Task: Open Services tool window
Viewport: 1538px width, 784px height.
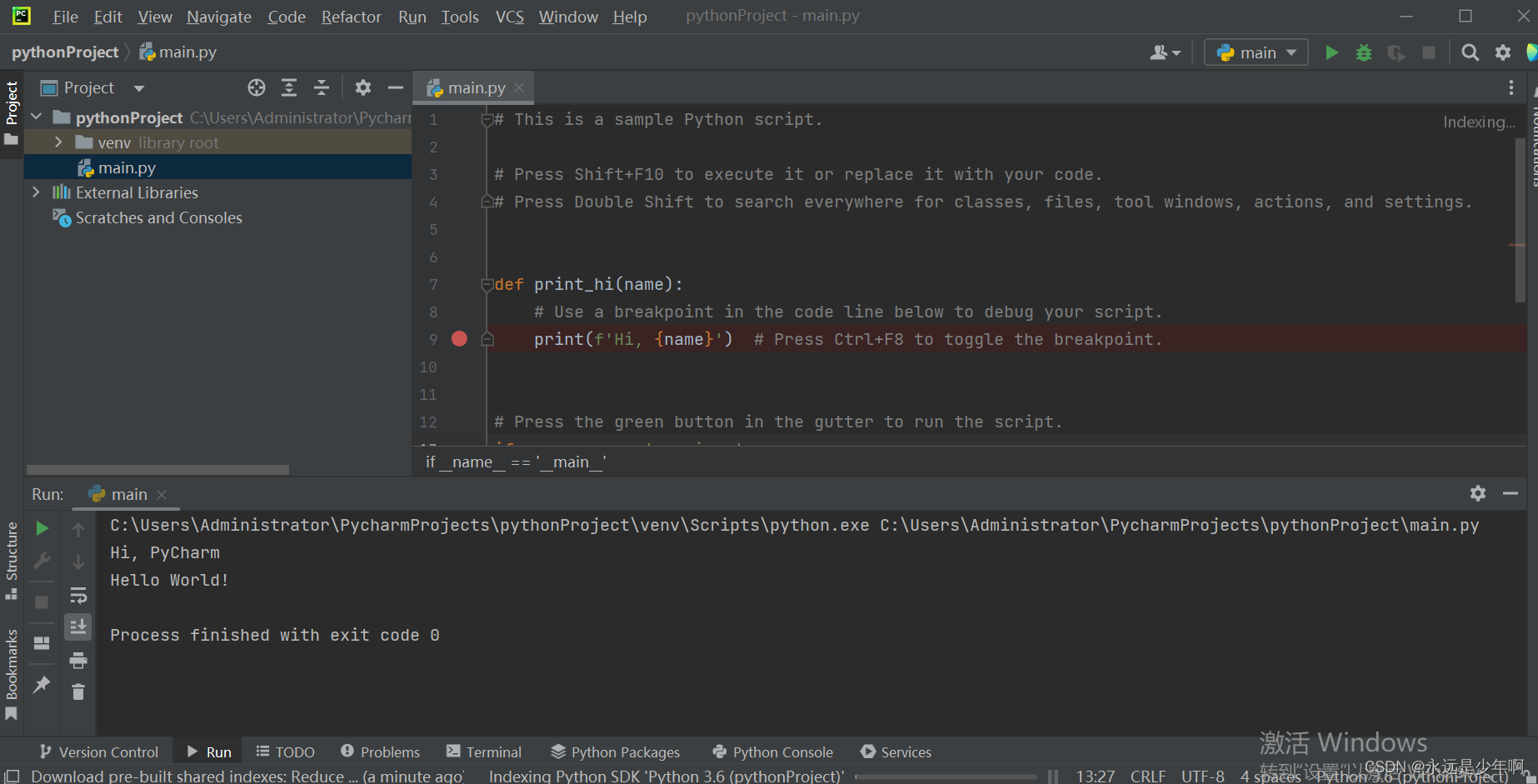Action: tap(896, 752)
